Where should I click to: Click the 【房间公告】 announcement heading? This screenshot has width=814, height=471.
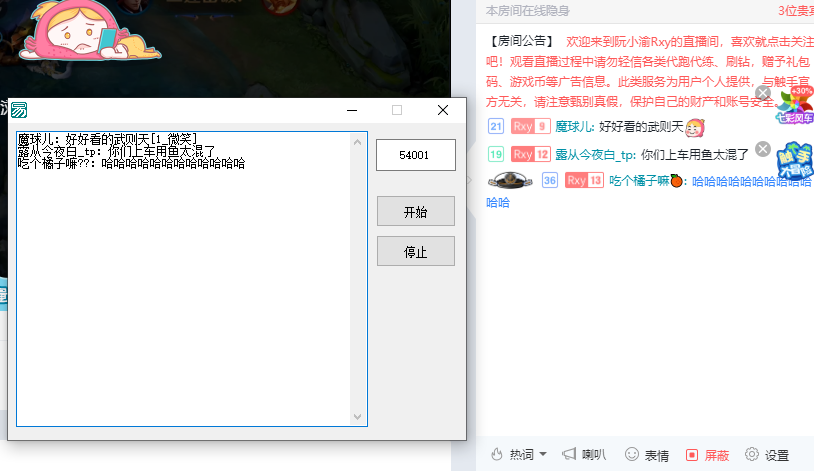(521, 41)
